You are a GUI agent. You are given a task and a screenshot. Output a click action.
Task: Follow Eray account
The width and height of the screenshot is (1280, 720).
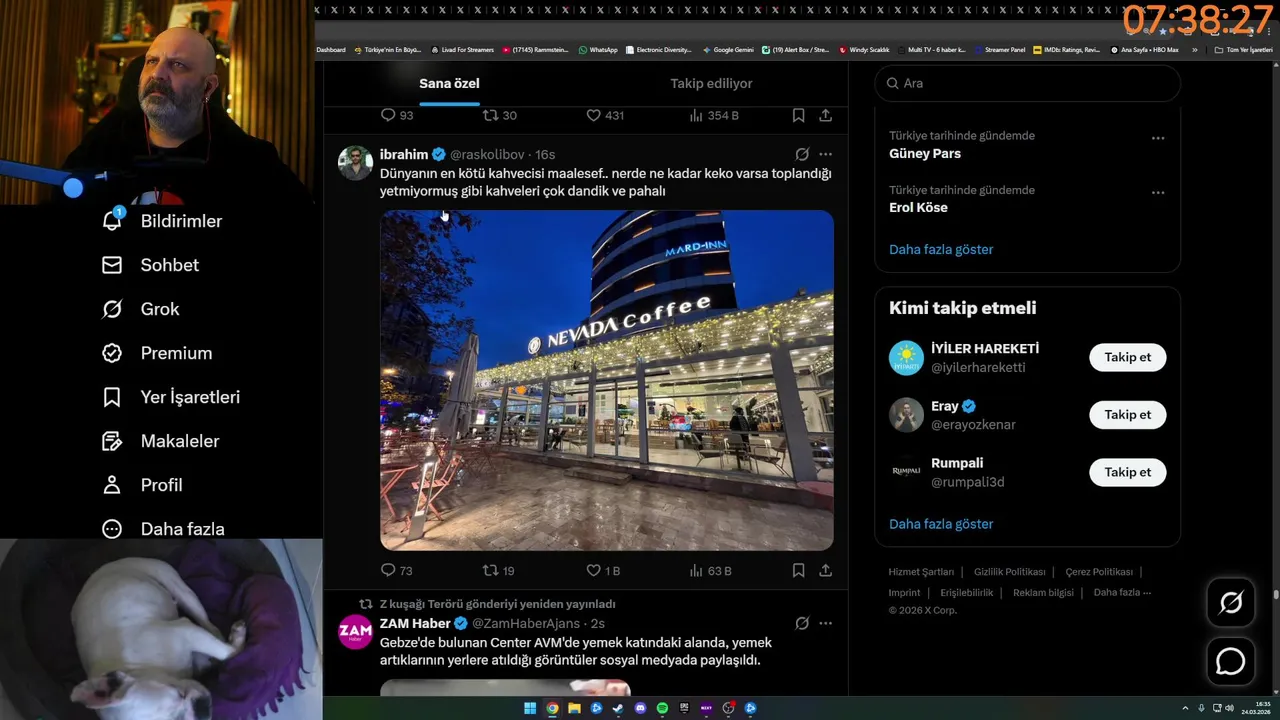pos(1127,414)
